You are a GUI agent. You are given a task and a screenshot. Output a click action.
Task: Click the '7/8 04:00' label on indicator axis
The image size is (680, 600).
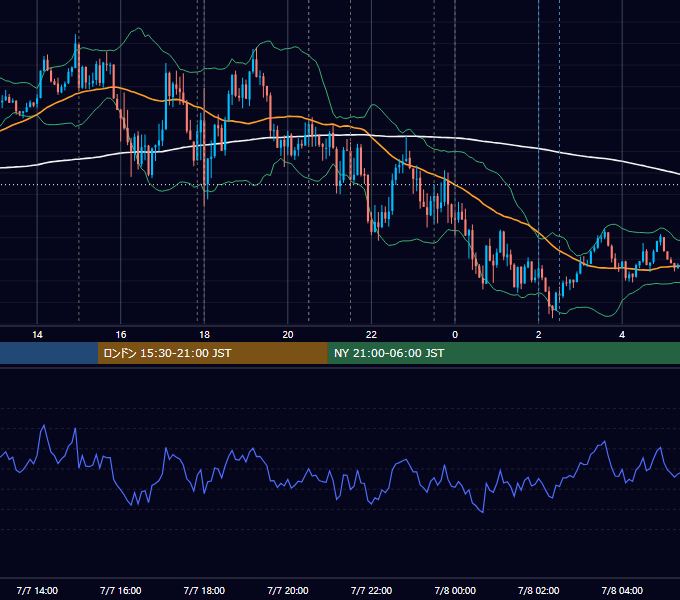tap(622, 590)
